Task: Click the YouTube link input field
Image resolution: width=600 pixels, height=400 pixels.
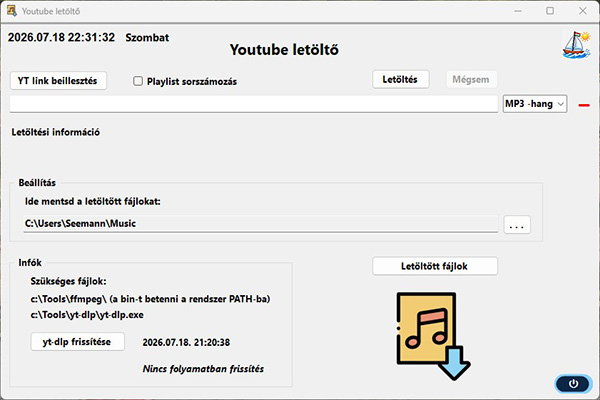Action: [x=253, y=104]
